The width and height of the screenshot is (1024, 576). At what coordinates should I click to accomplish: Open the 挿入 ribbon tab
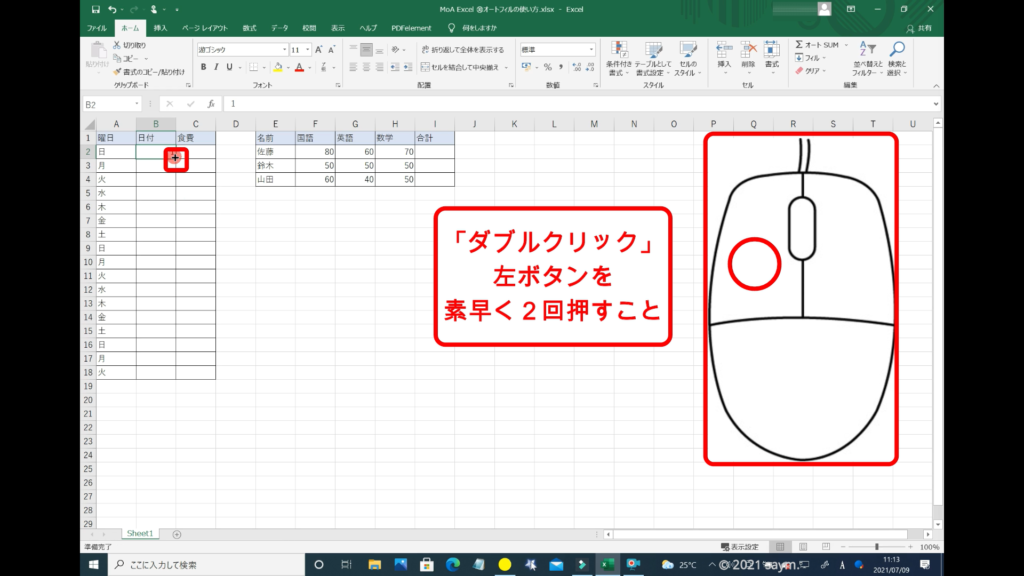coord(160,28)
